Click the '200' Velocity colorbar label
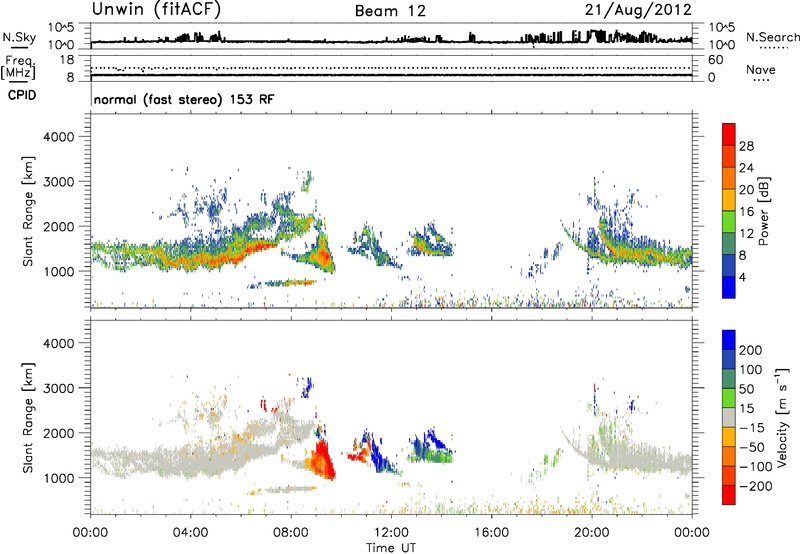This screenshot has width=800, height=554. click(x=750, y=350)
